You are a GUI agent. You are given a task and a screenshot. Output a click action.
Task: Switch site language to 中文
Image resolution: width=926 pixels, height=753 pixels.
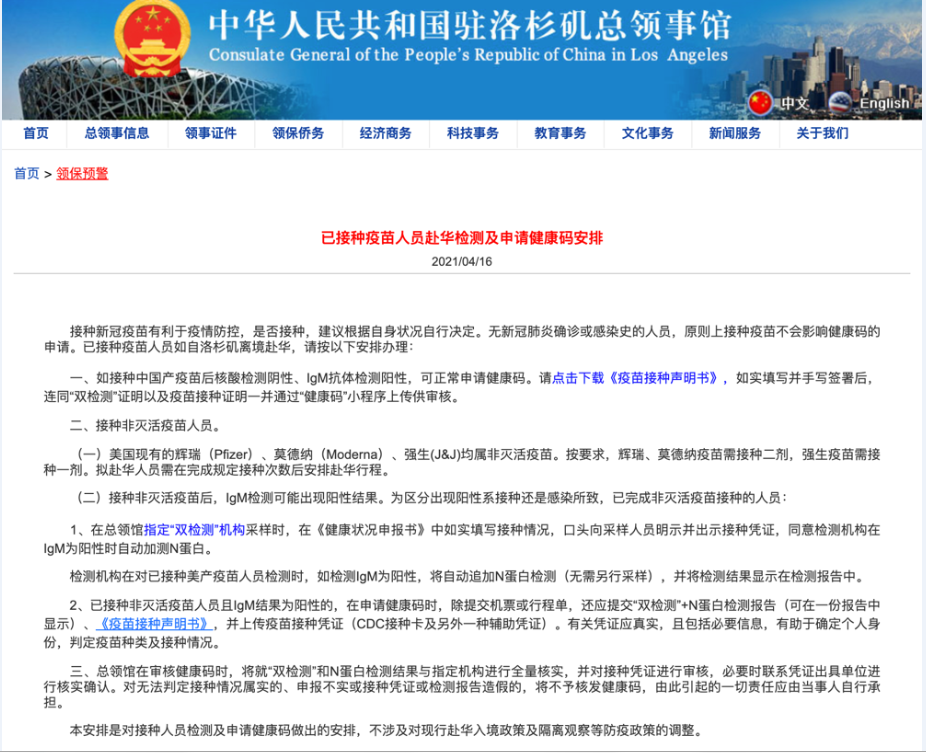[x=795, y=103]
